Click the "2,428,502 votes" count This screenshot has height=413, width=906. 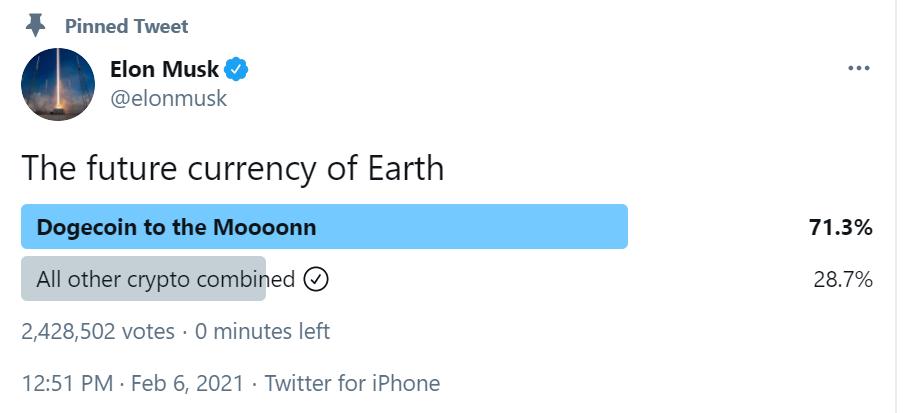(x=98, y=331)
